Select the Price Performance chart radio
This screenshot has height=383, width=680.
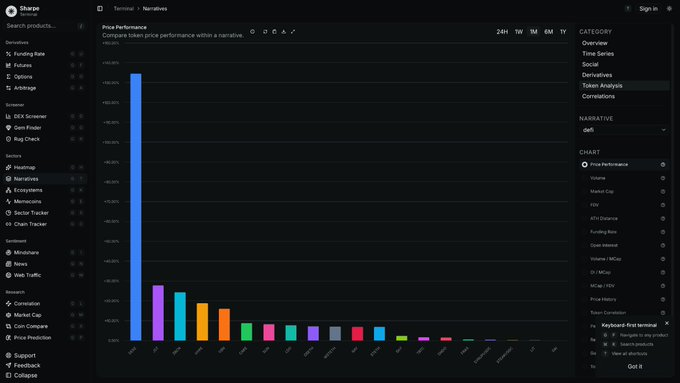[585, 164]
